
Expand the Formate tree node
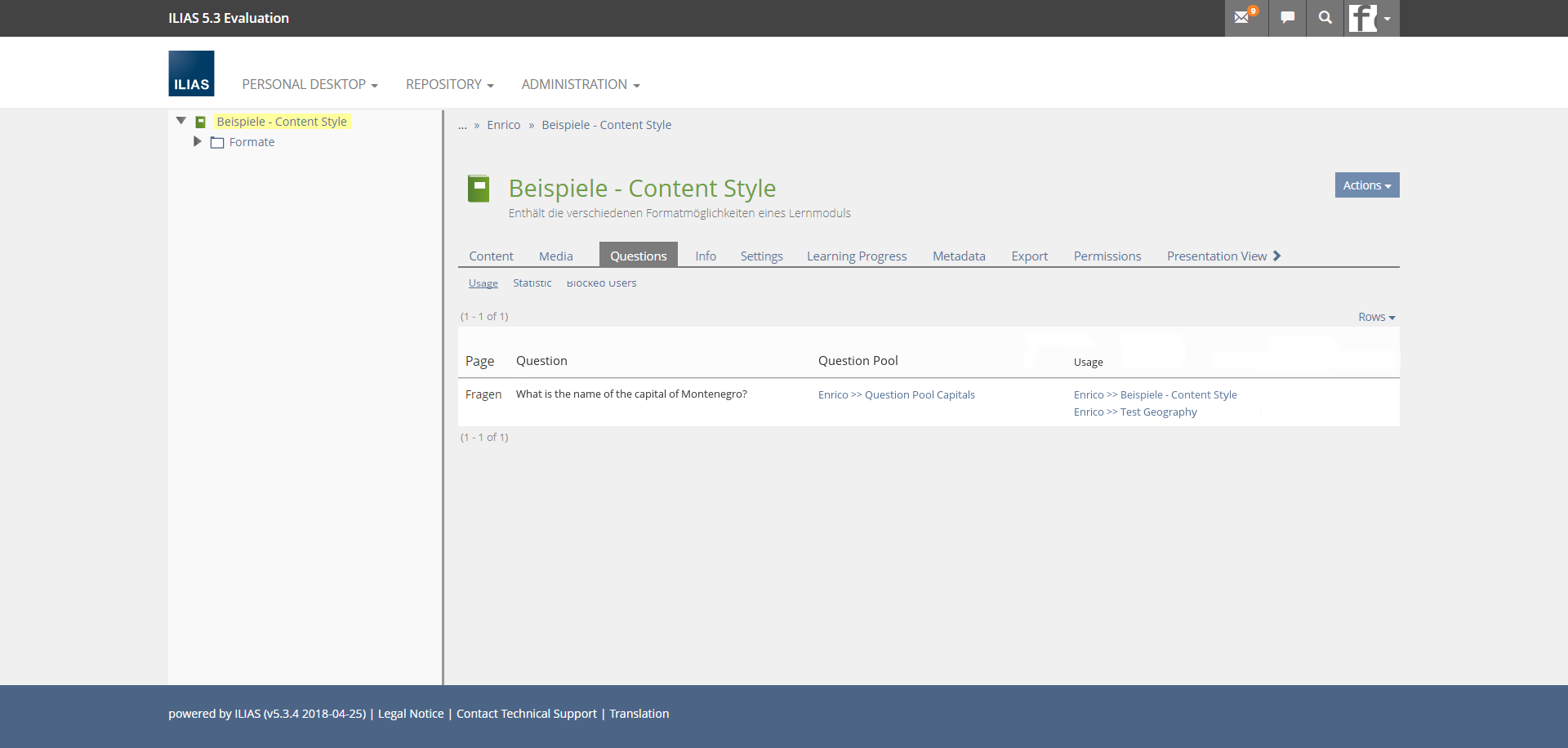197,142
